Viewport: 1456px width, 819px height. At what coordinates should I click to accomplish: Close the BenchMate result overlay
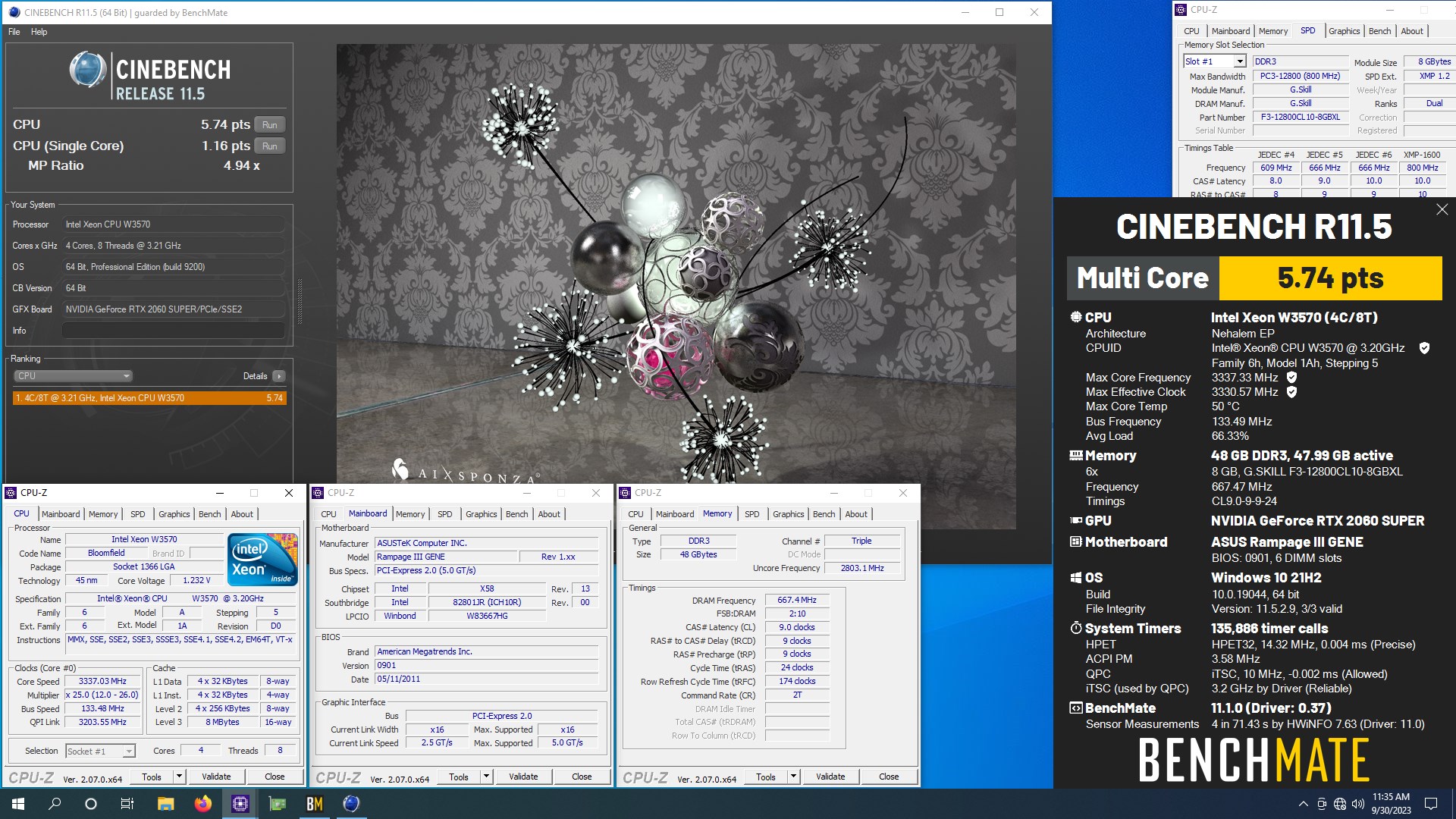click(1442, 209)
